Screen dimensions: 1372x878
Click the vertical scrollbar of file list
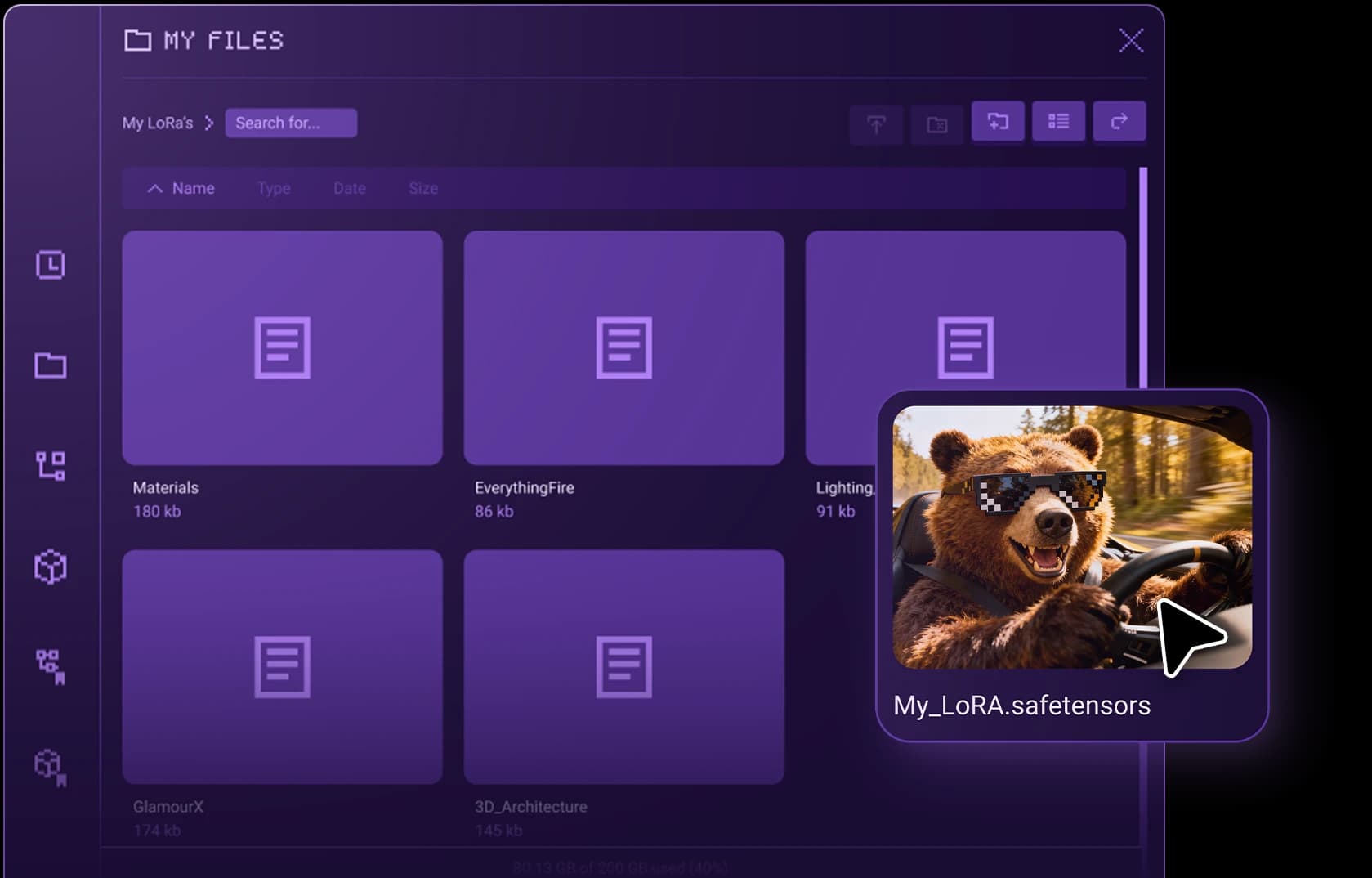click(1142, 278)
